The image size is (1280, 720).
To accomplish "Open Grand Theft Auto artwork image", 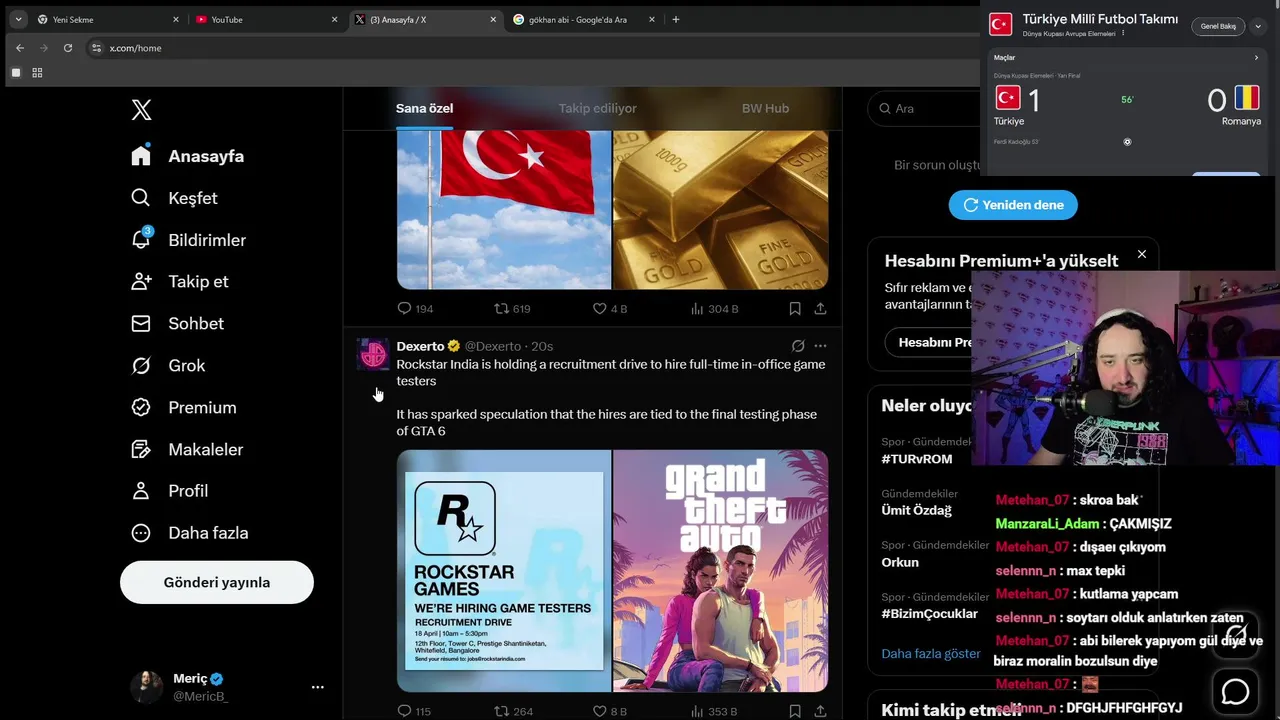I will coord(720,571).
